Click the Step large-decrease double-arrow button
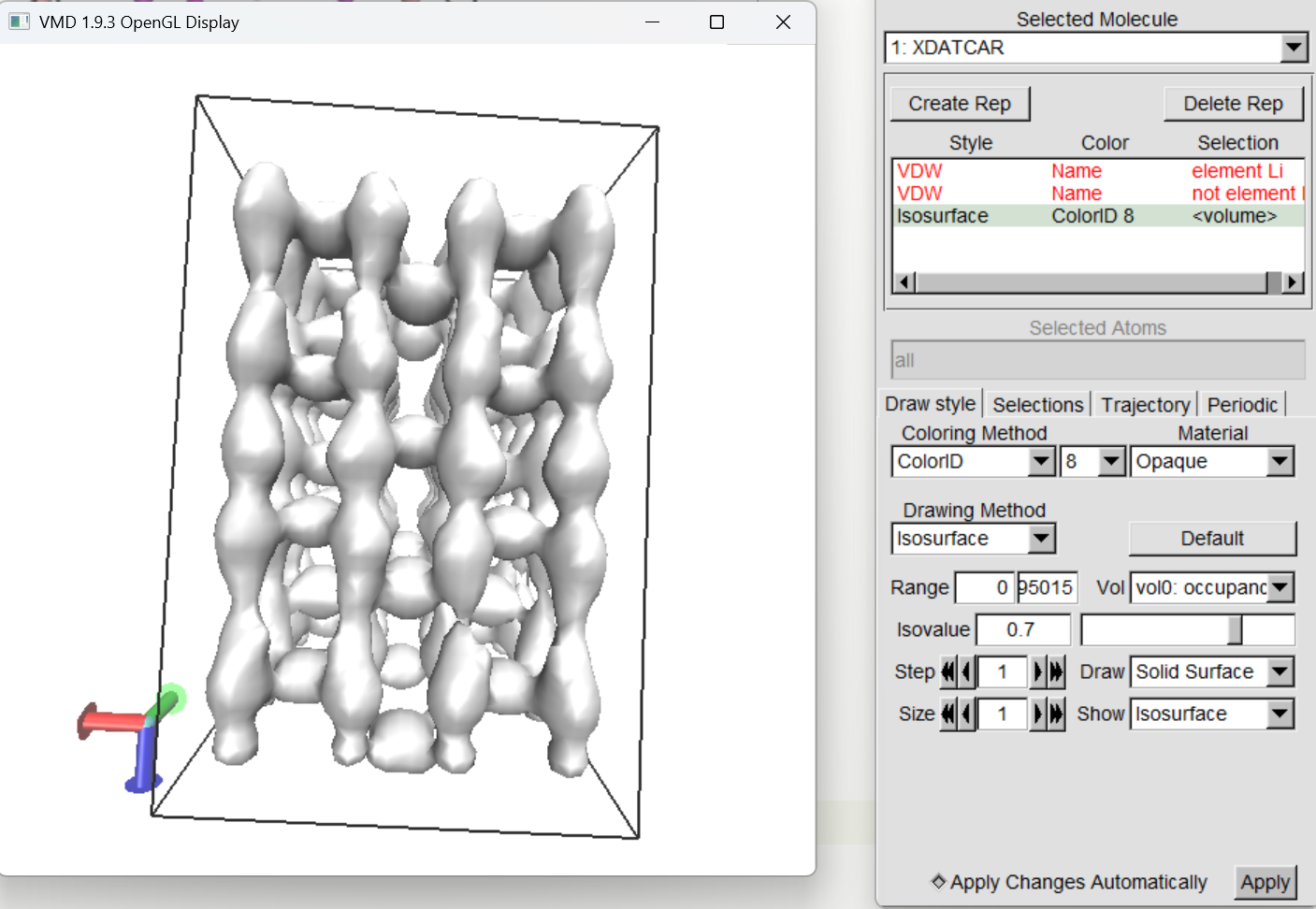The width and height of the screenshot is (1316, 909). tap(948, 671)
